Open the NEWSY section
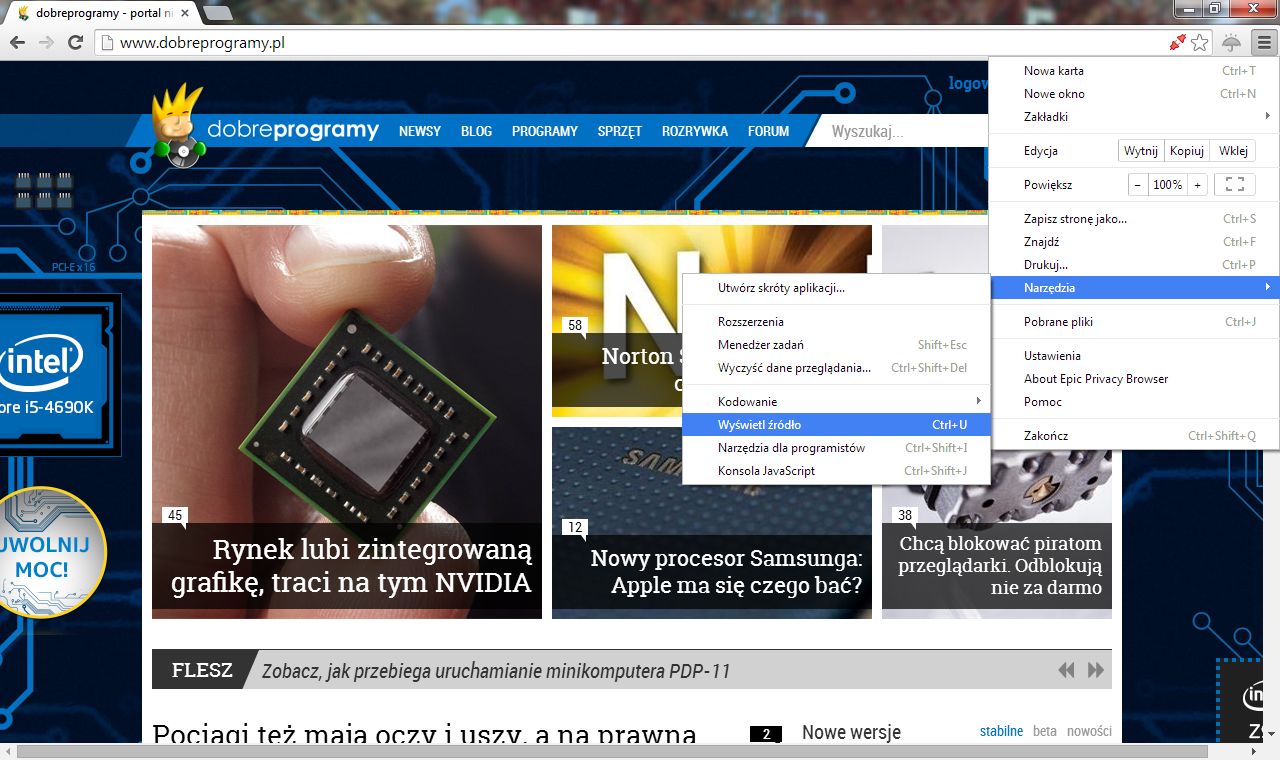1280x760 pixels. (420, 131)
